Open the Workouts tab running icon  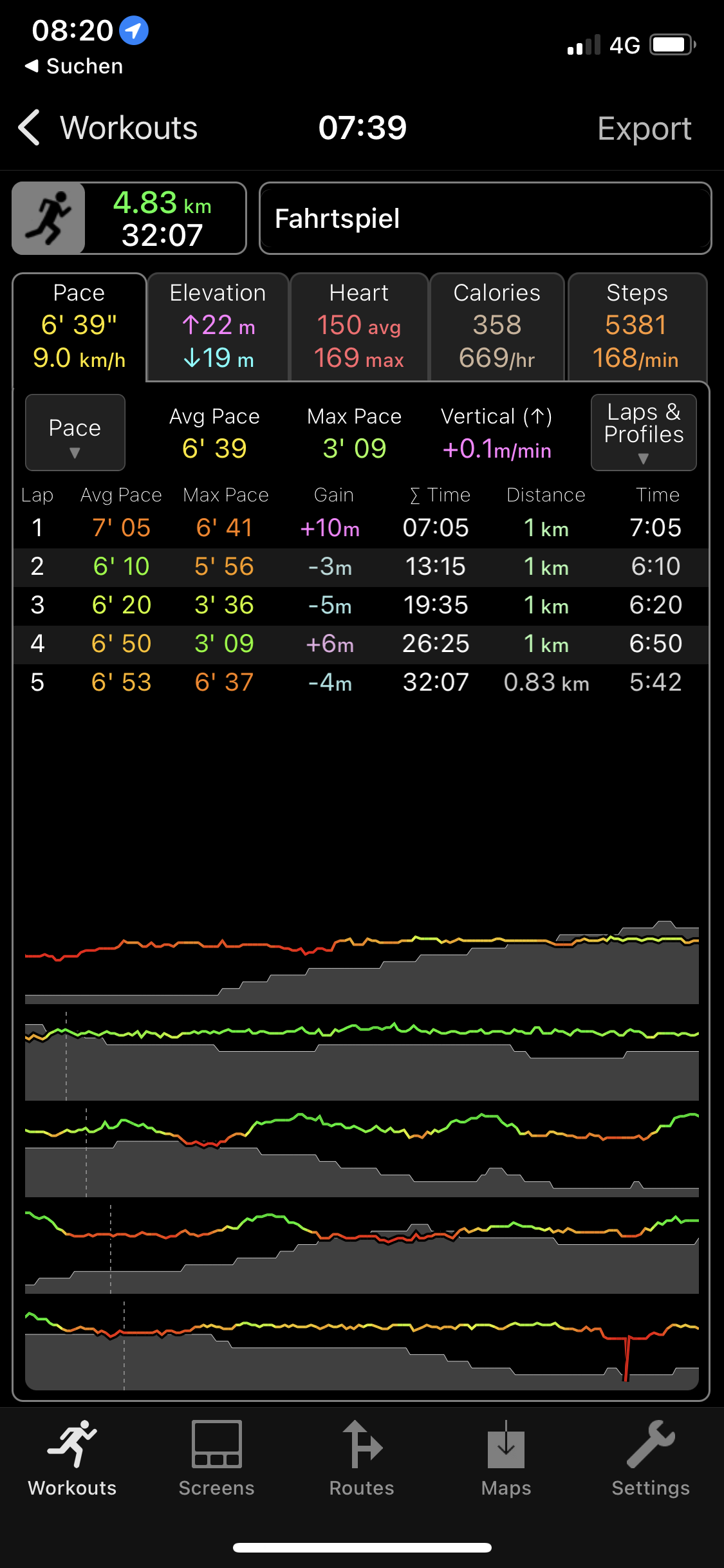coord(72,1444)
